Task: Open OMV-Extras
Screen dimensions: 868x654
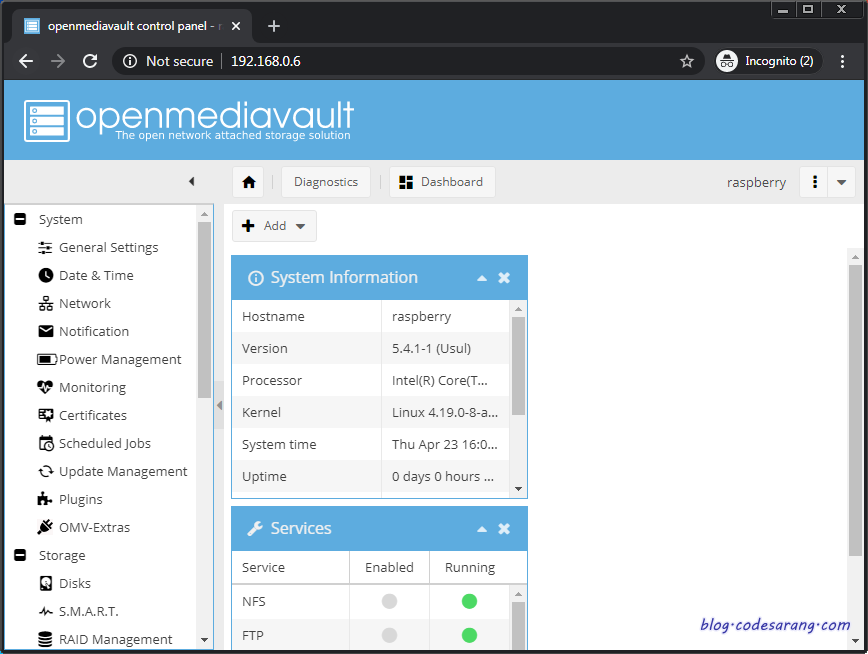Action: [84, 527]
